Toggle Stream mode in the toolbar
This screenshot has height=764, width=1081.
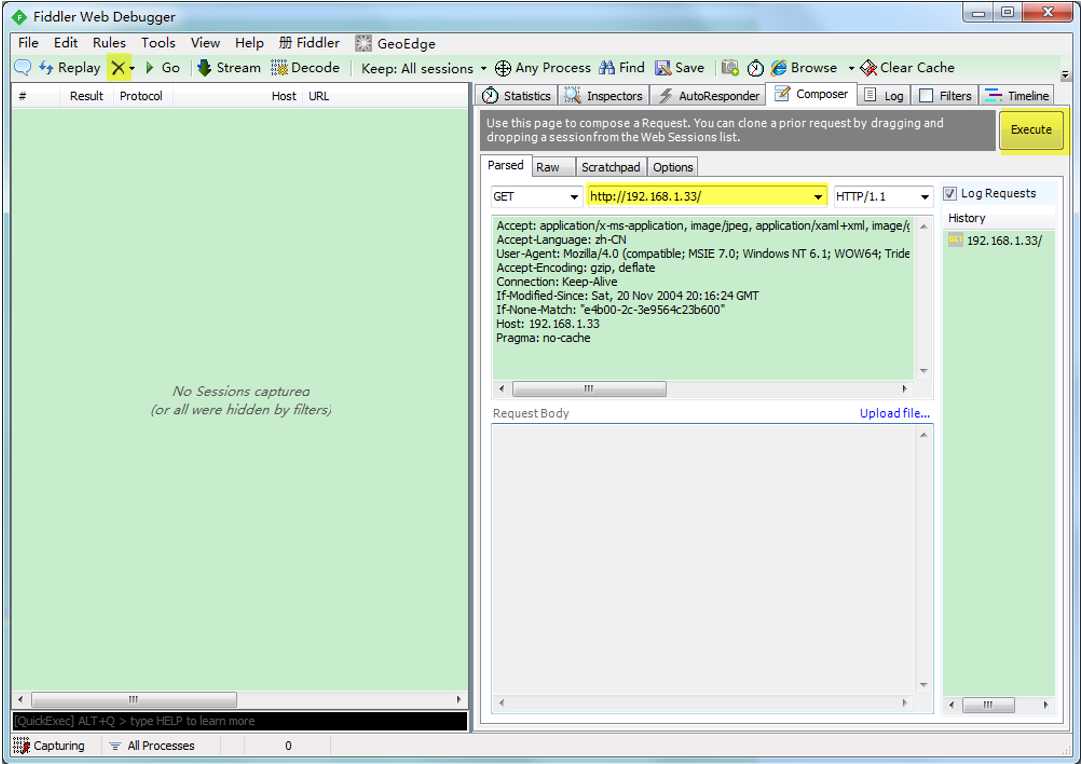tap(229, 68)
